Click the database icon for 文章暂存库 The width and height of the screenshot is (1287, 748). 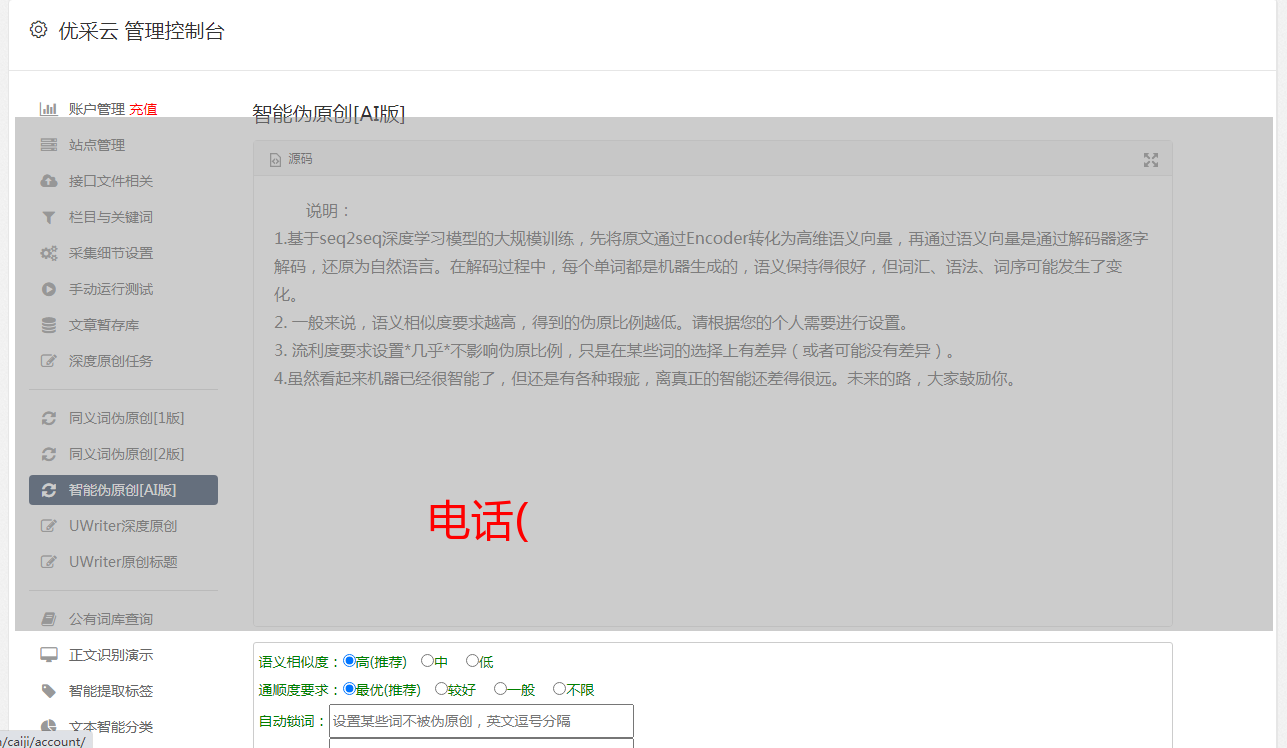click(48, 325)
